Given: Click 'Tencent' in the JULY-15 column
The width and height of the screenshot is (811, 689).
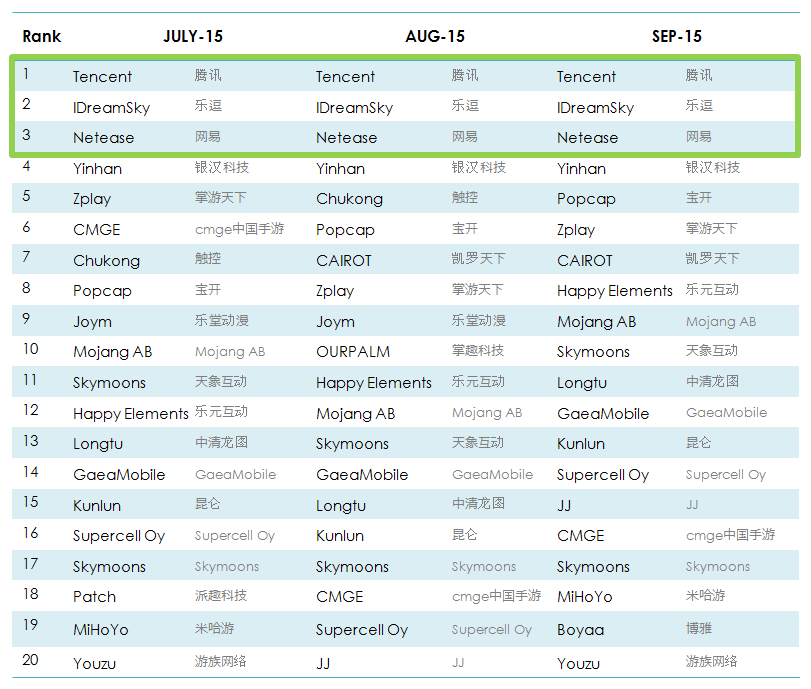Looking at the screenshot, I should (x=102, y=77).
